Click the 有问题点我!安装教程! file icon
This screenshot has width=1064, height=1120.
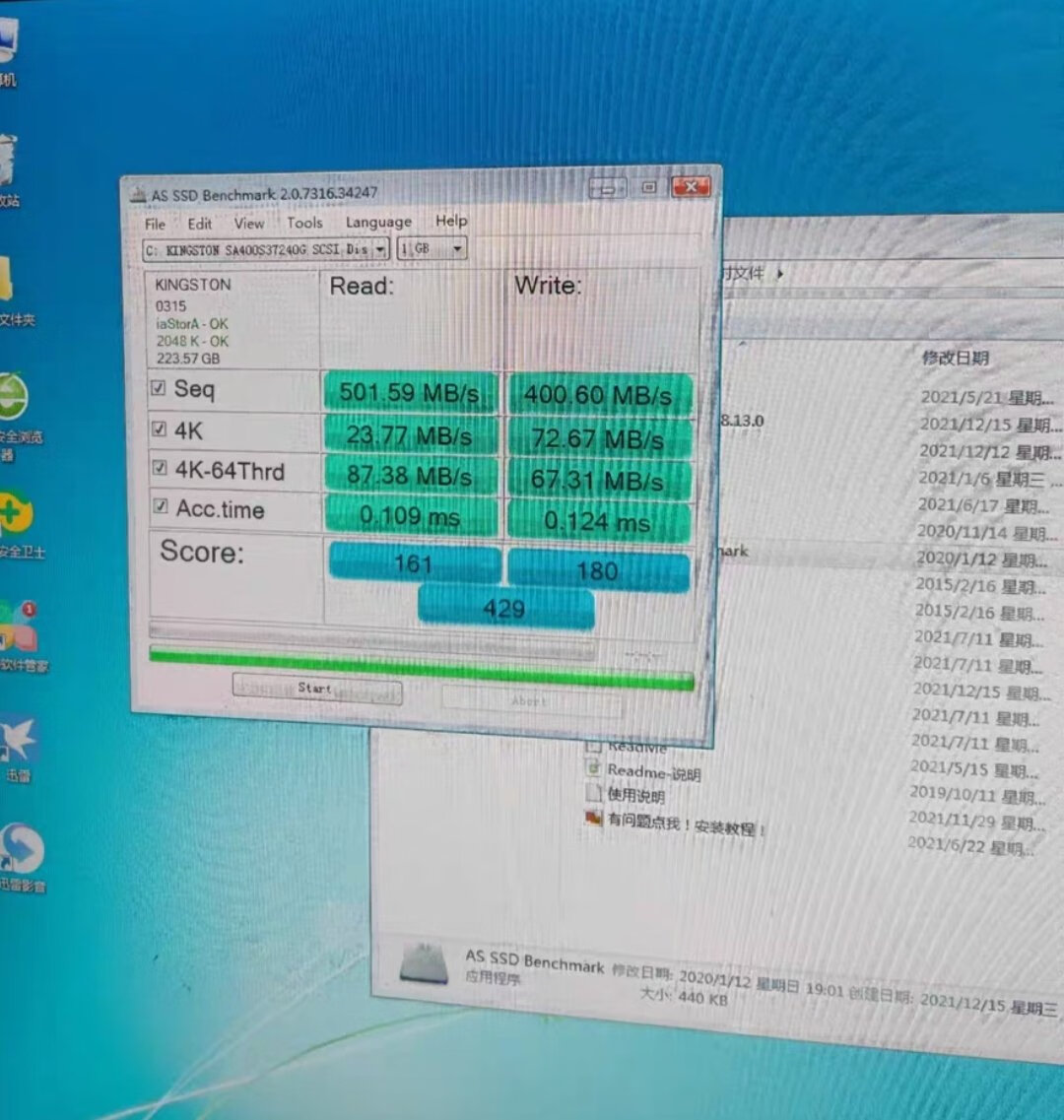[x=593, y=817]
